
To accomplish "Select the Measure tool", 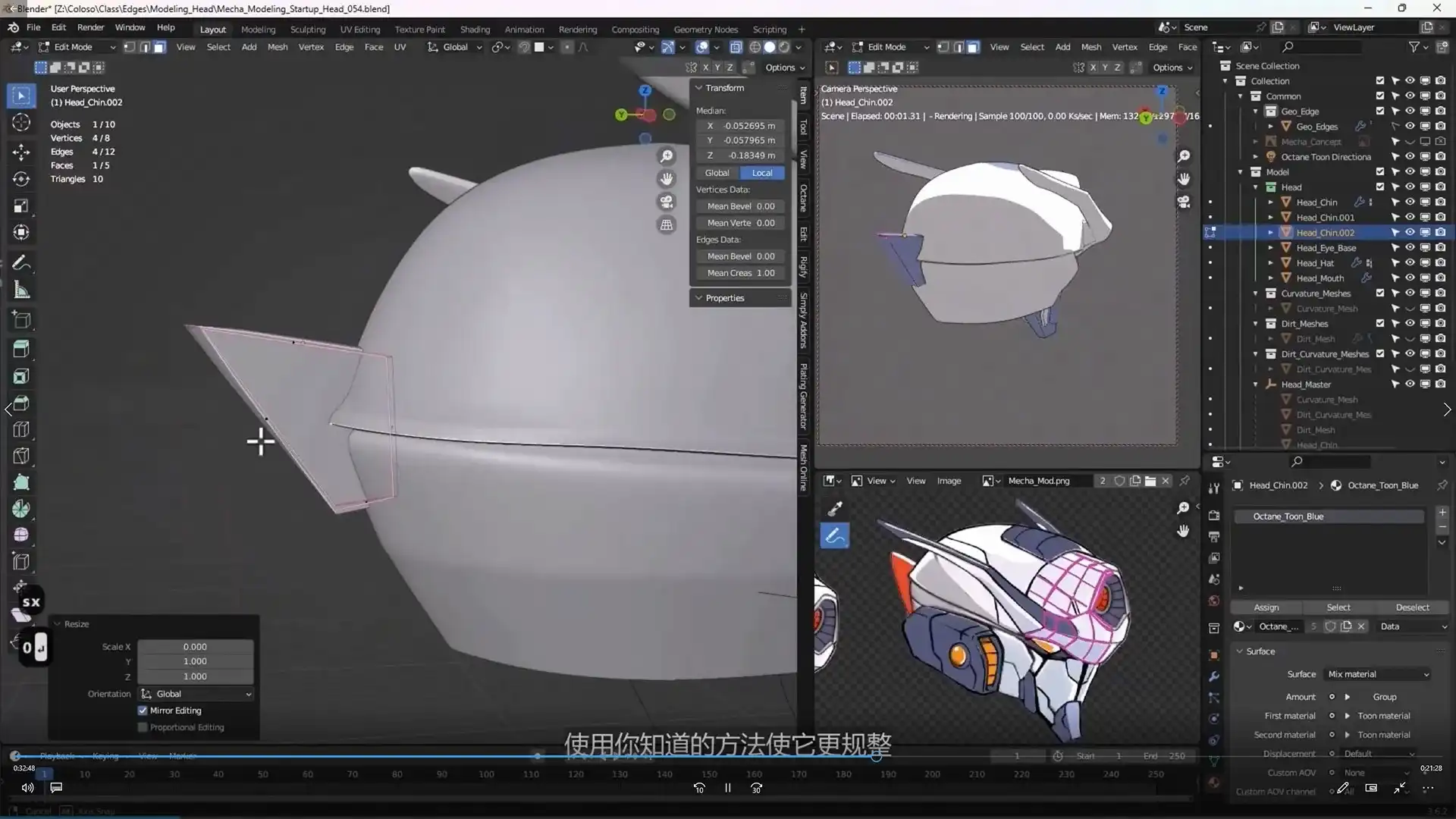I will [x=20, y=289].
